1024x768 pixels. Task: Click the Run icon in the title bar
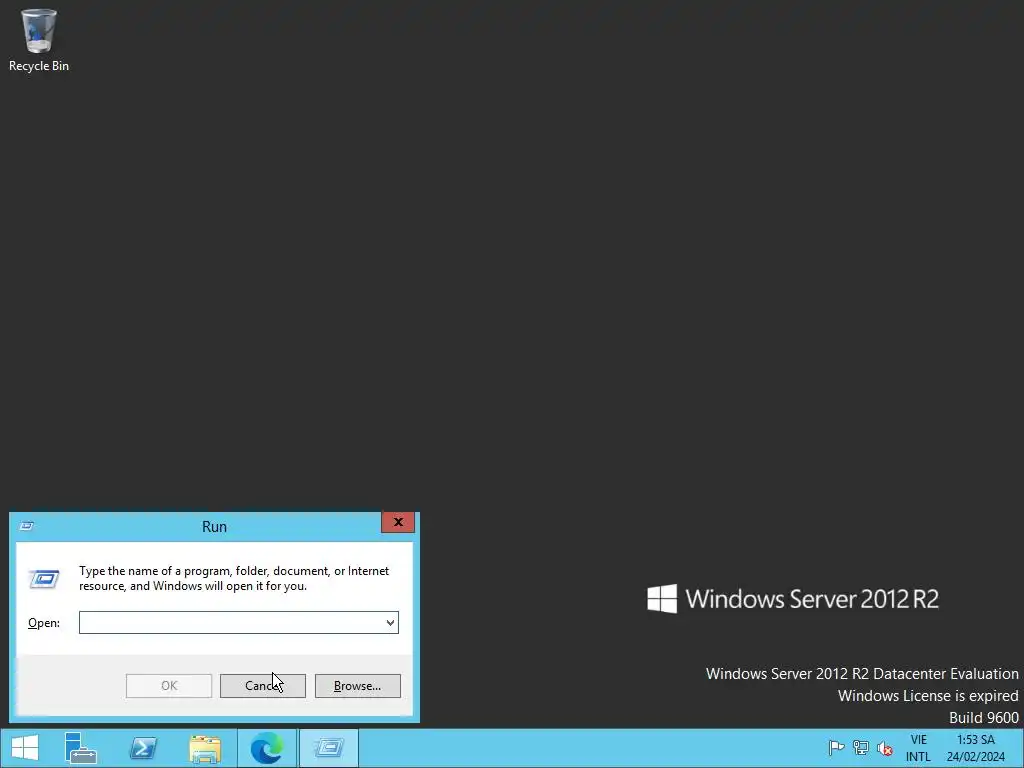[27, 526]
